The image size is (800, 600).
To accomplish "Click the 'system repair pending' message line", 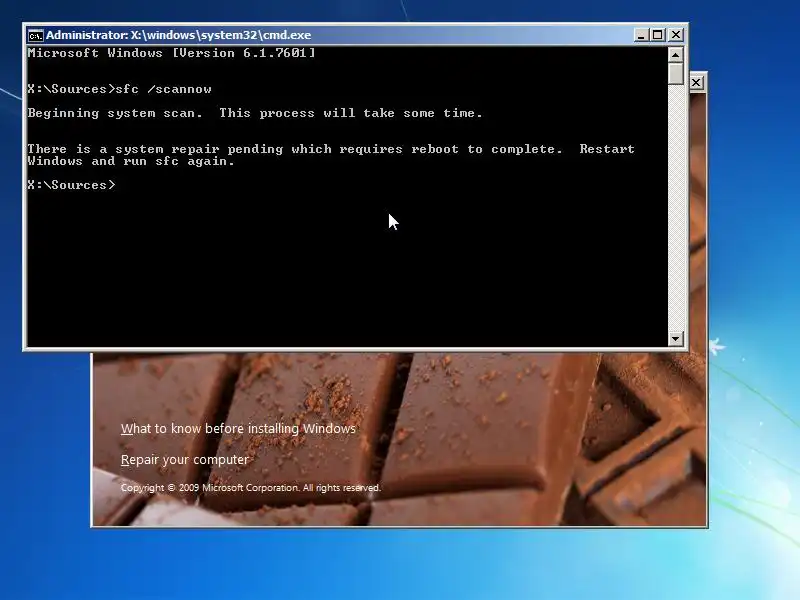I will (x=331, y=149).
